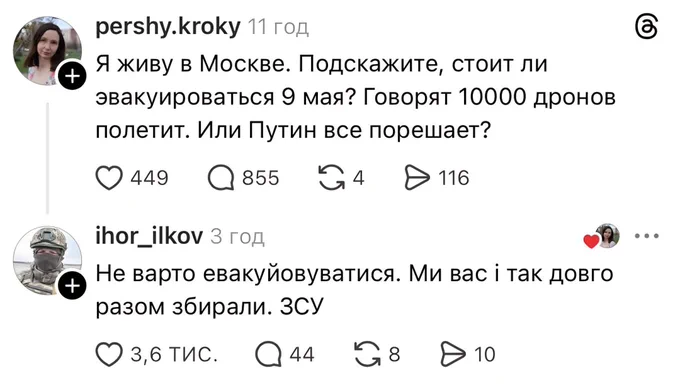Reply to ihor_ilkov comment bubble icon
The image size is (680, 385).
(x=268, y=355)
